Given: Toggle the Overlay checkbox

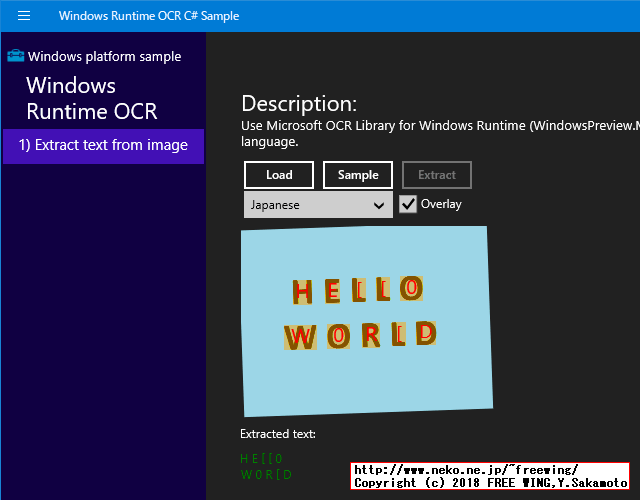Looking at the screenshot, I should coord(408,204).
